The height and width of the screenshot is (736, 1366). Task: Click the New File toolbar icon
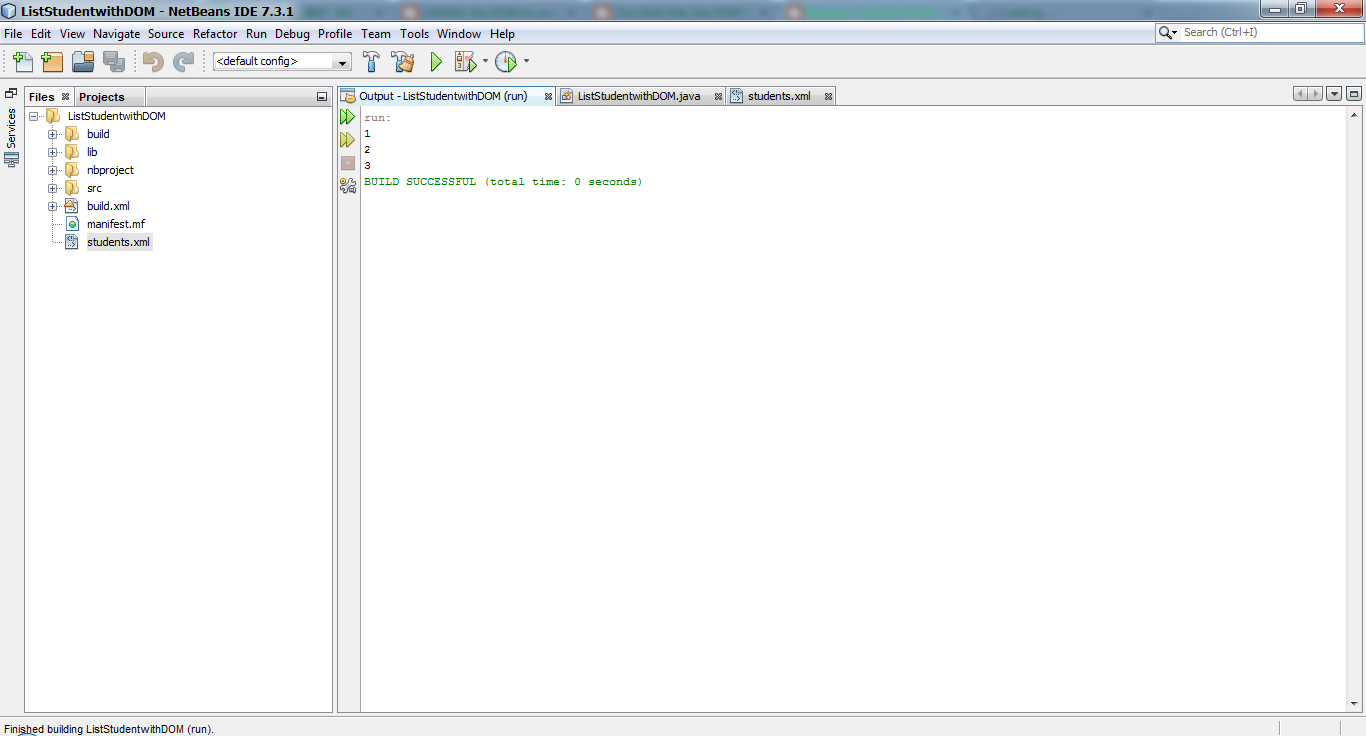tap(23, 62)
